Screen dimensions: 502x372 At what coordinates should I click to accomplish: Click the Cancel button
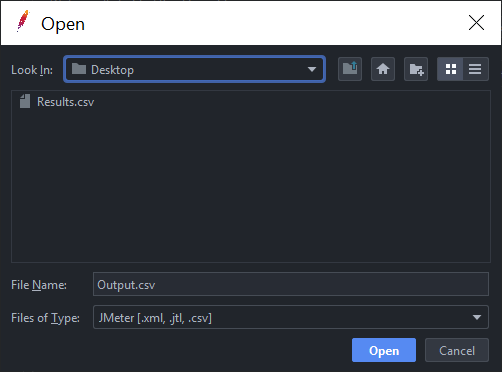457,350
